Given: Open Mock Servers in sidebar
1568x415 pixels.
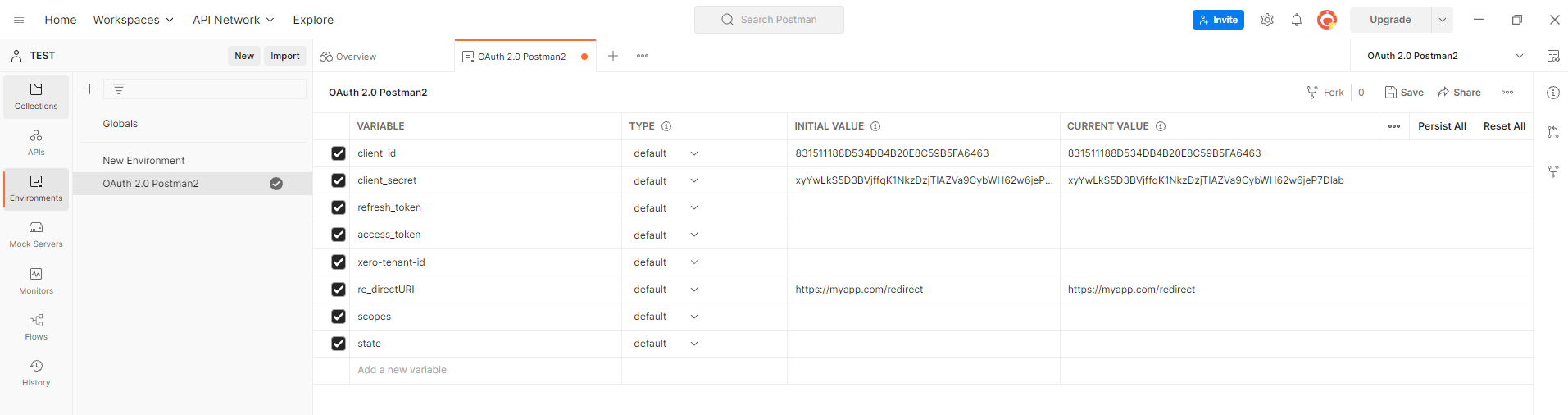Looking at the screenshot, I should click(x=36, y=234).
